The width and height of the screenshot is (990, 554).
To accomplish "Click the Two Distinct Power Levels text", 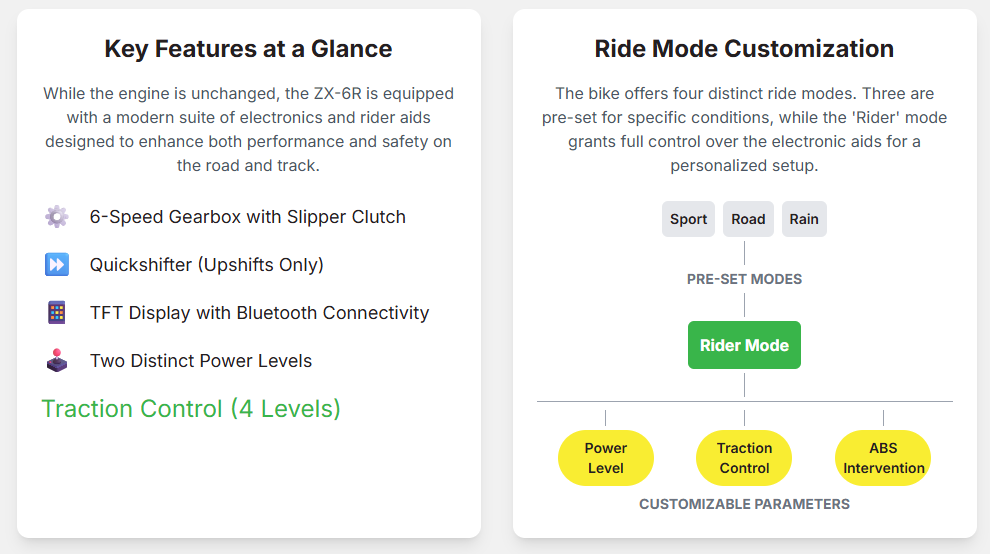I will (x=201, y=361).
